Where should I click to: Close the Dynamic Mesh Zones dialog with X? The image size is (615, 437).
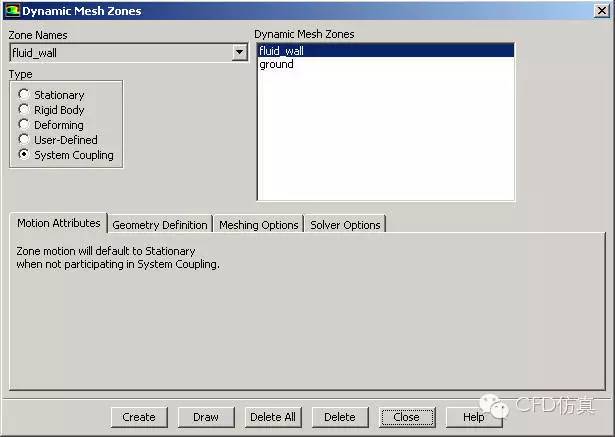click(602, 11)
